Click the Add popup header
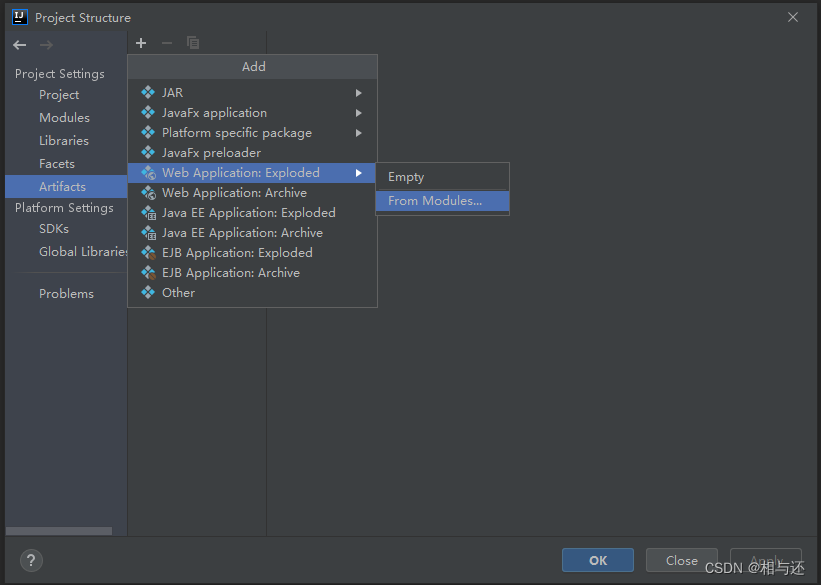This screenshot has height=585, width=821. [x=252, y=67]
